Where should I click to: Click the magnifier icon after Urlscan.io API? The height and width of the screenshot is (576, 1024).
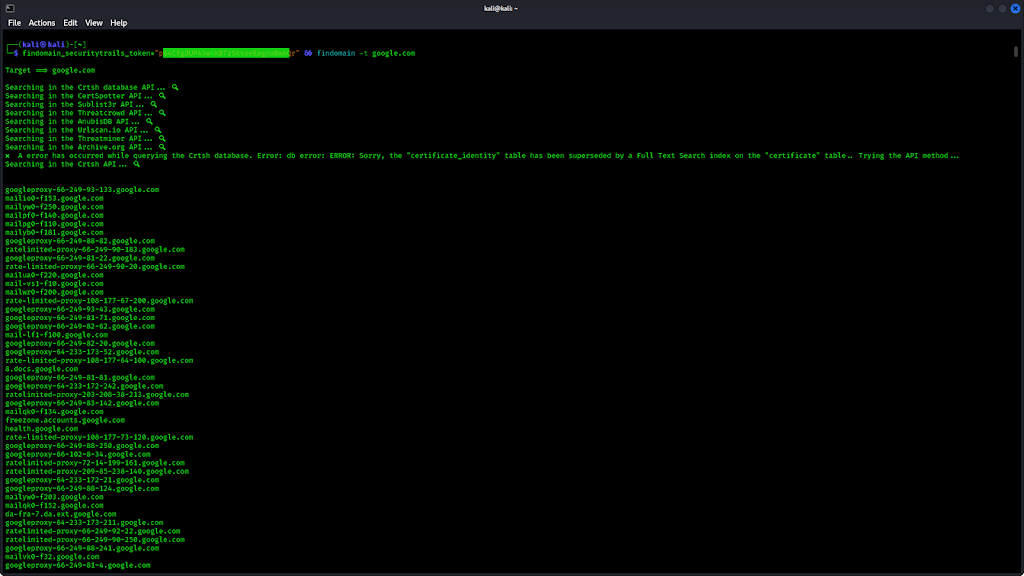[157, 129]
